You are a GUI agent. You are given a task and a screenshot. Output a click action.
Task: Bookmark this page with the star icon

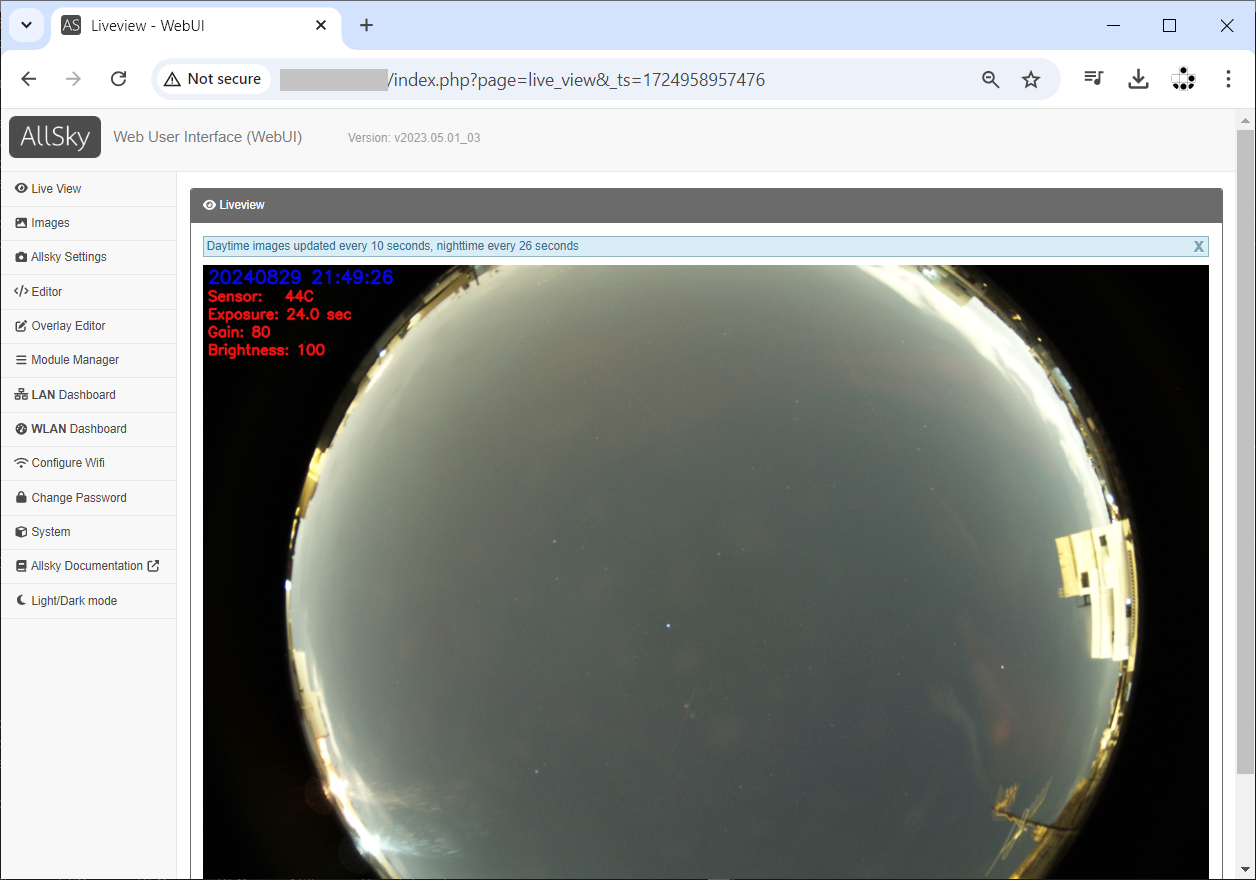click(1031, 80)
